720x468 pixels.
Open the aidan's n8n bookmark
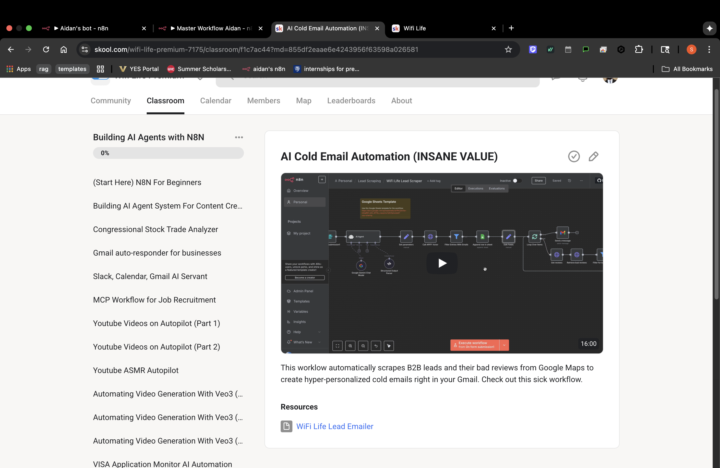coord(264,69)
